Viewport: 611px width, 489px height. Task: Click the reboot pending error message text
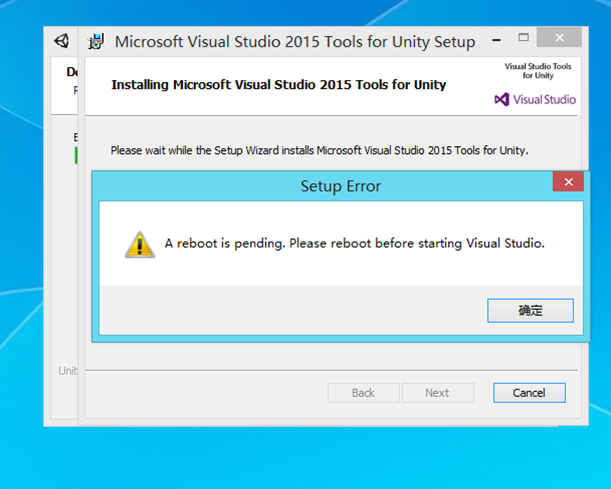pyautogui.click(x=354, y=243)
